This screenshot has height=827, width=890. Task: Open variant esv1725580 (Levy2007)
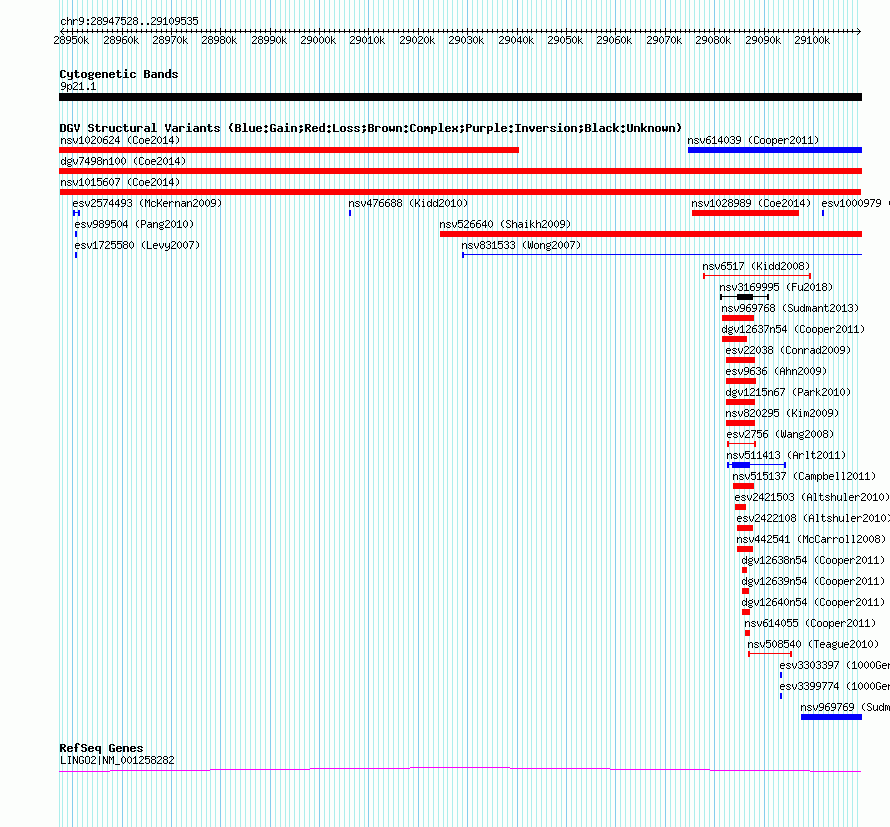137,245
